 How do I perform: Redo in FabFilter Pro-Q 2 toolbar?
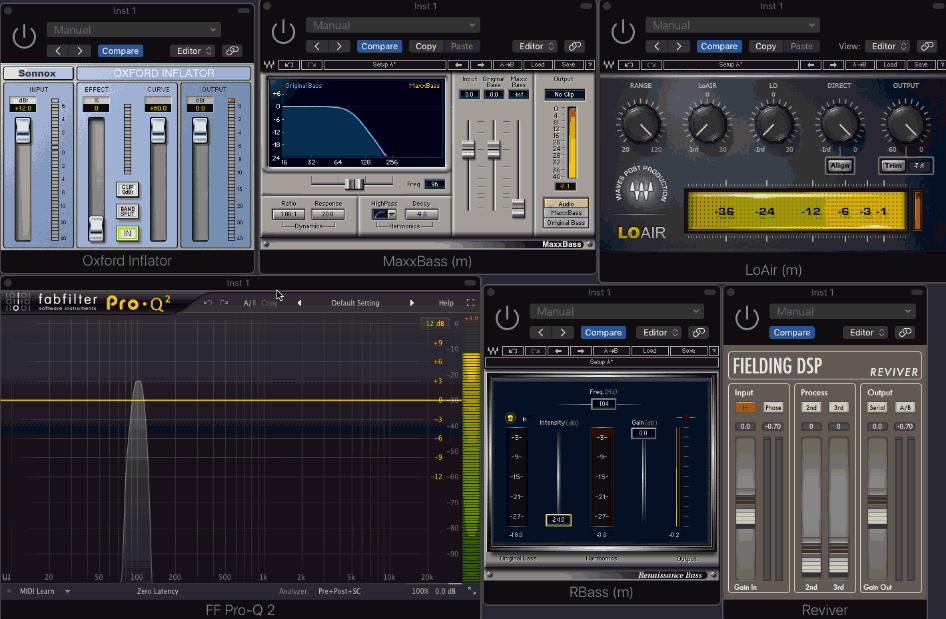click(224, 302)
